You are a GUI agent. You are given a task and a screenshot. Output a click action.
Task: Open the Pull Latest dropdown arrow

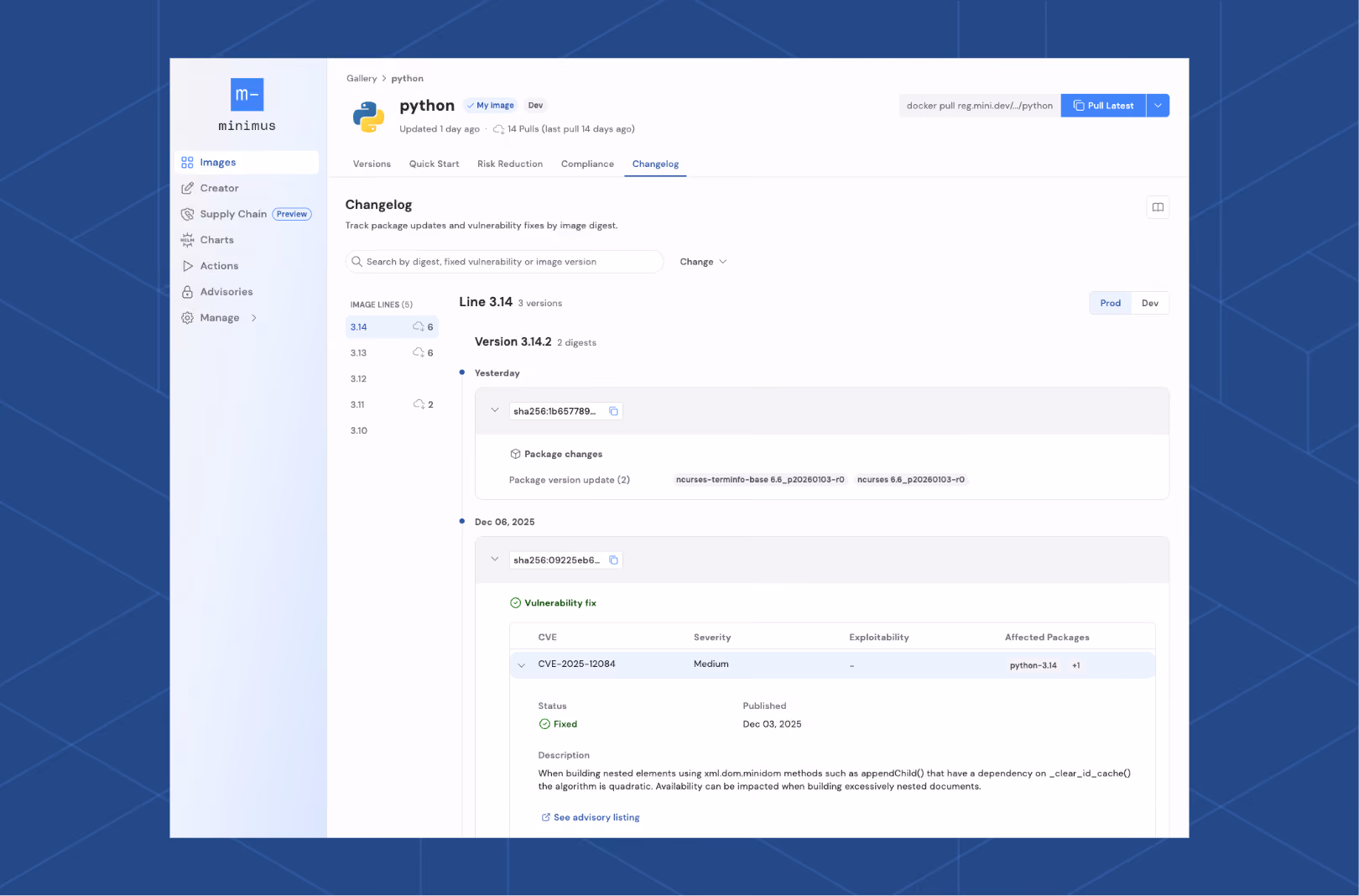click(1158, 106)
